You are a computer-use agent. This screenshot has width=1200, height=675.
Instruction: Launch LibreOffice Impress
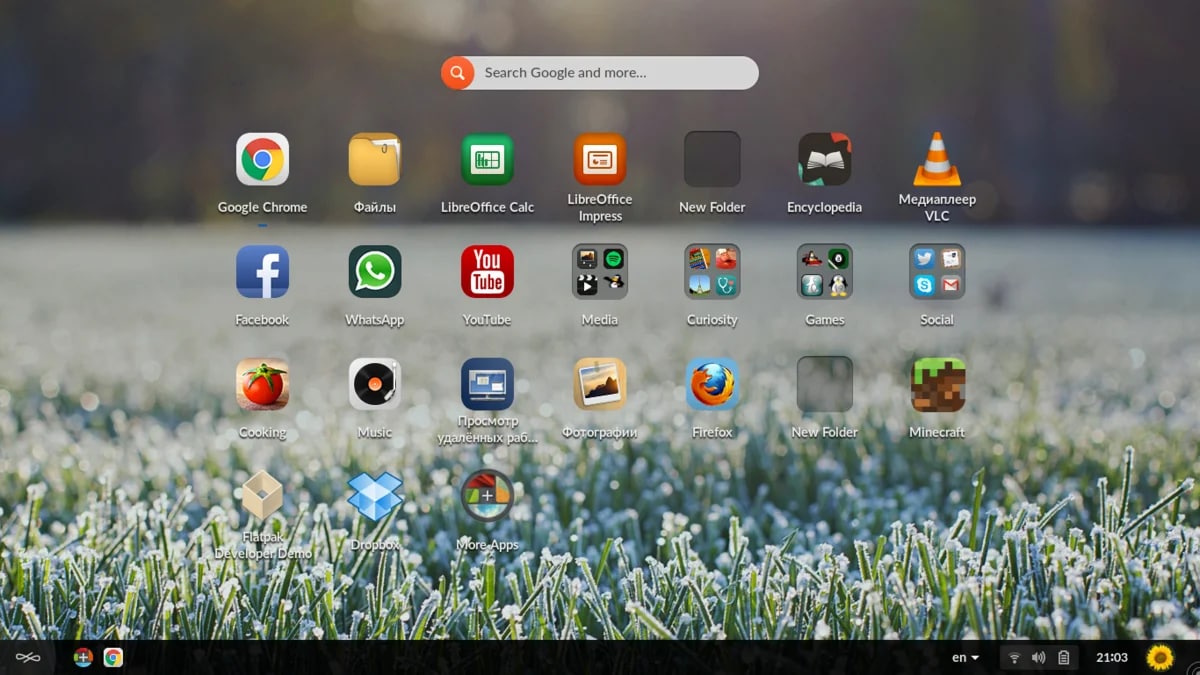(x=600, y=160)
